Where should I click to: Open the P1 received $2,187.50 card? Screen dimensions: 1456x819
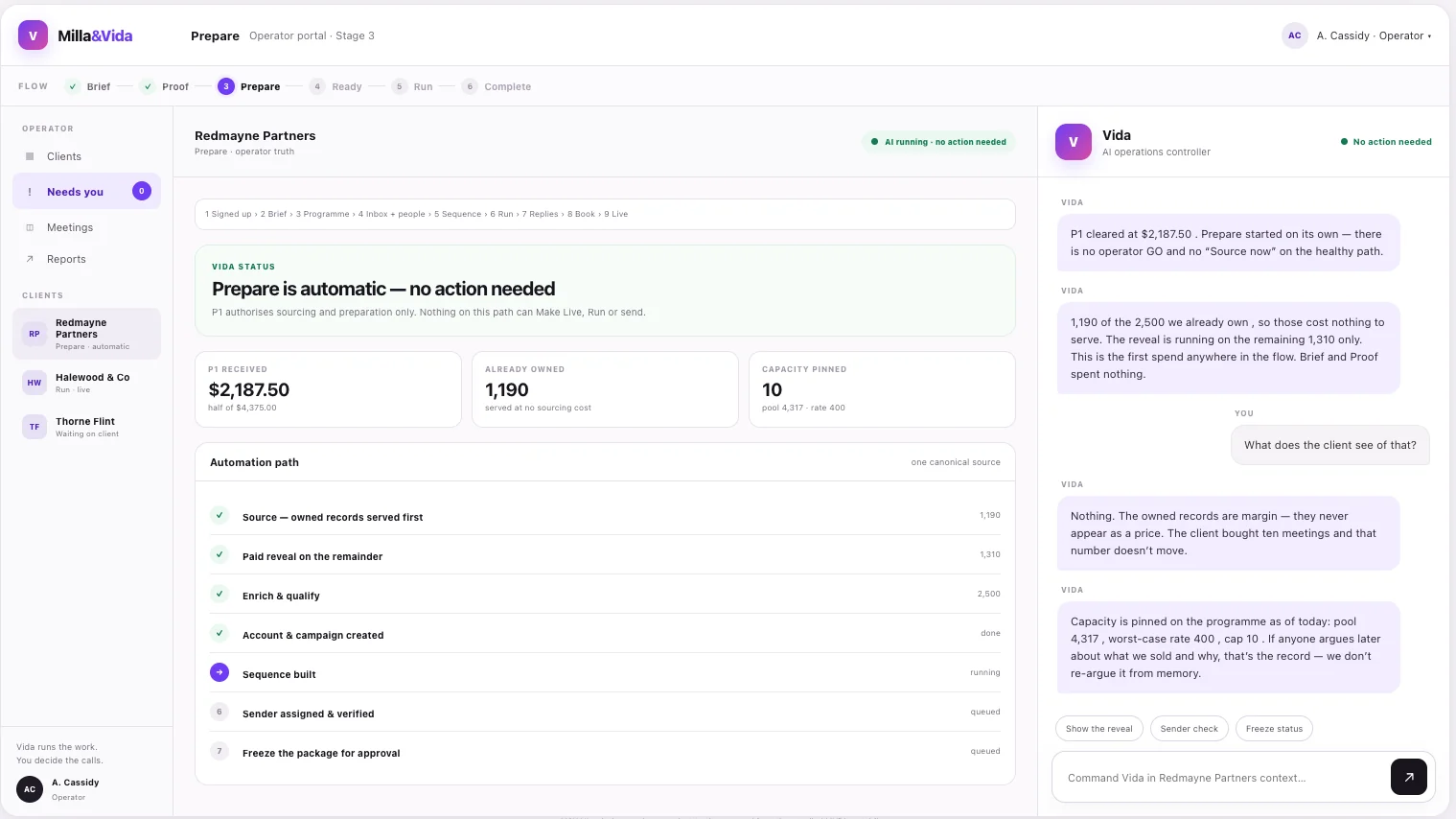coord(328,389)
